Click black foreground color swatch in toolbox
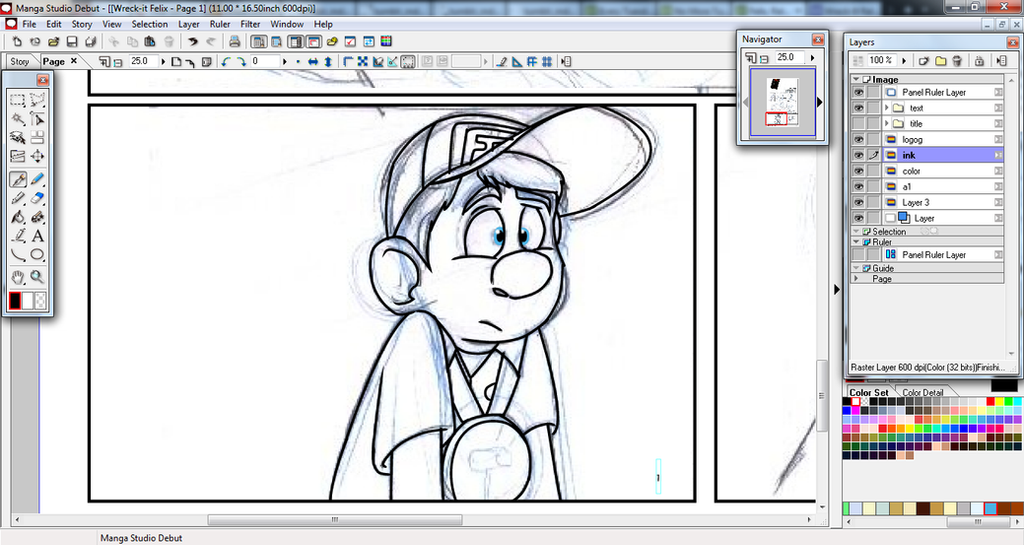1024x545 pixels. 15,301
